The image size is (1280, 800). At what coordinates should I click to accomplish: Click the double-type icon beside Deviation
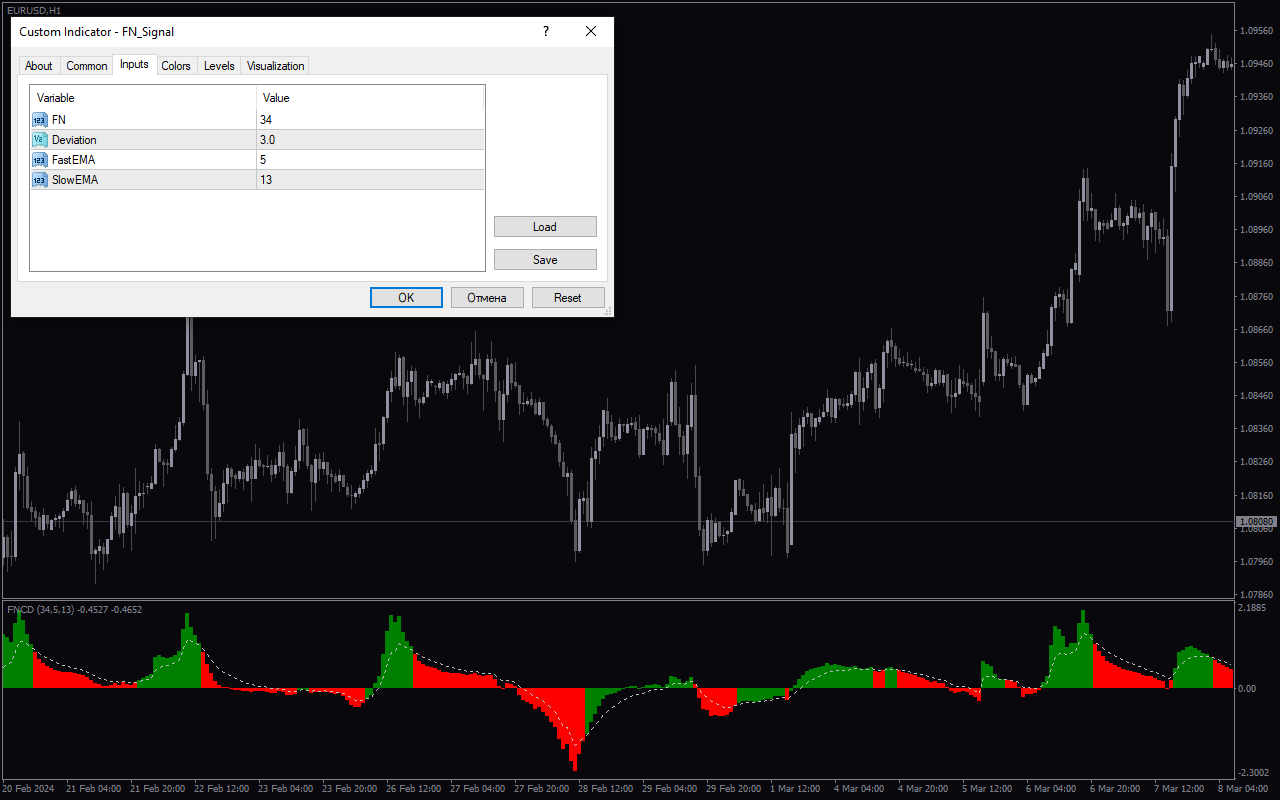pos(40,140)
